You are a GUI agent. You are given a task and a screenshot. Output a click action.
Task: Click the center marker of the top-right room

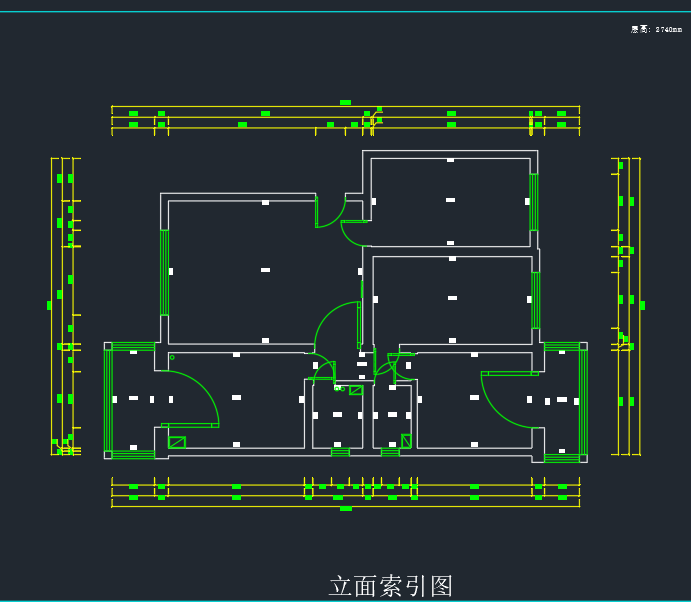tap(450, 200)
